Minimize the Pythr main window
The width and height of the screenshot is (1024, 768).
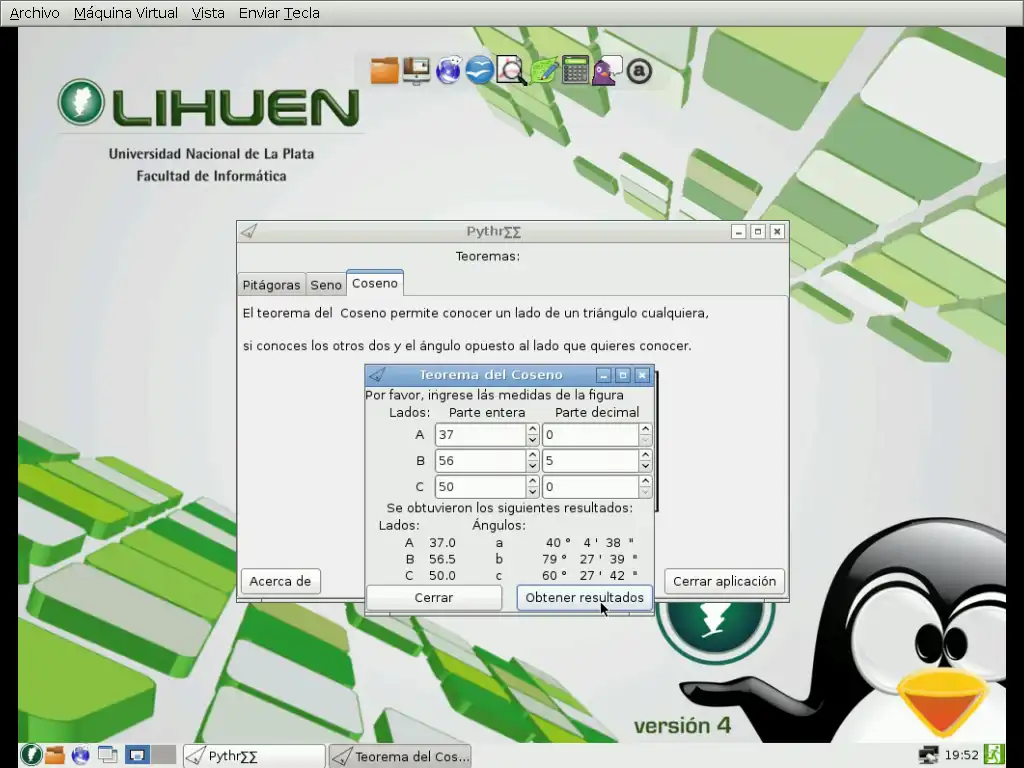(x=739, y=231)
